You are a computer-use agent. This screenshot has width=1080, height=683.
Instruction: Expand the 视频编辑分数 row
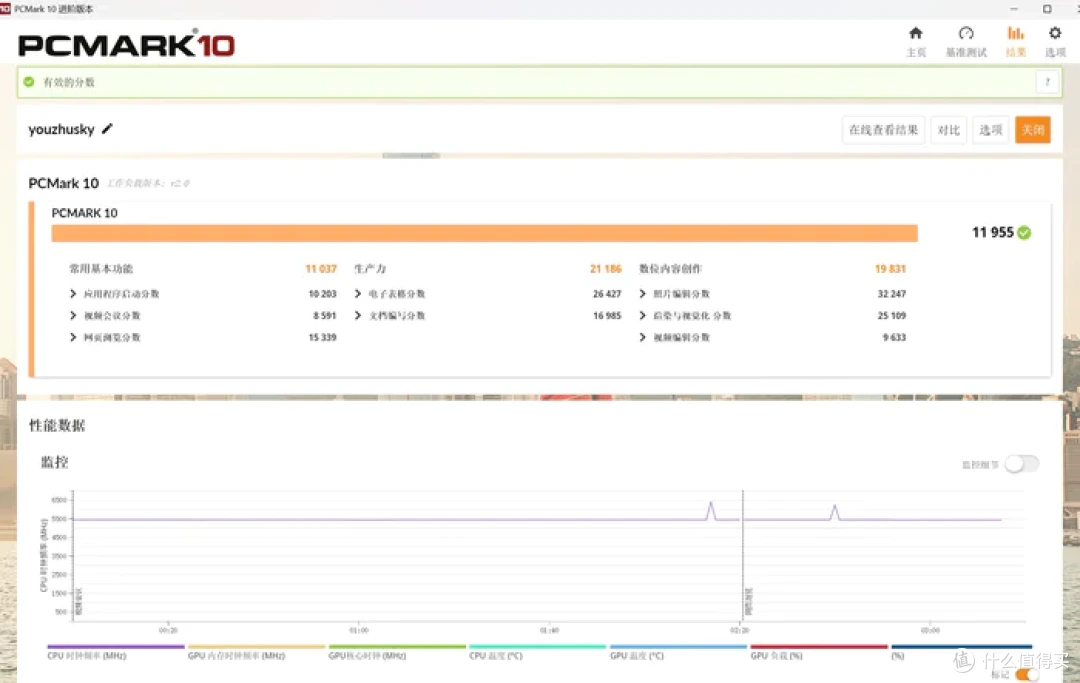pyautogui.click(x=642, y=337)
